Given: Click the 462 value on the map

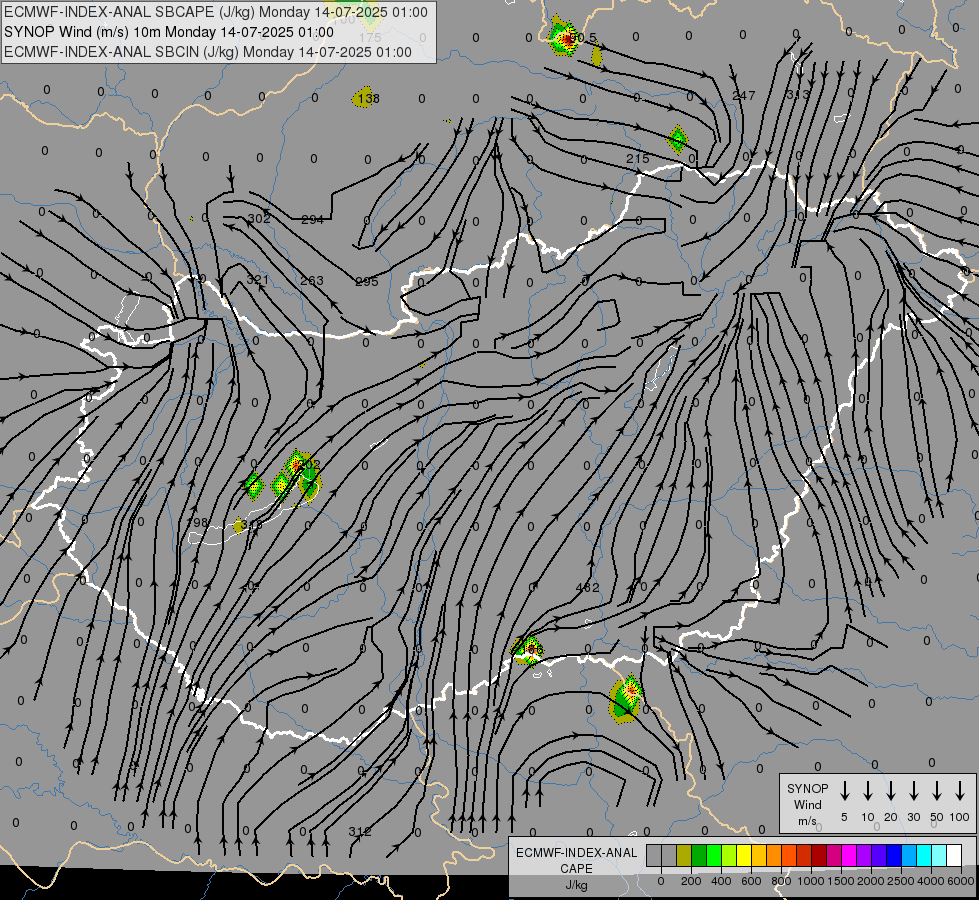Looking at the screenshot, I should 588,588.
